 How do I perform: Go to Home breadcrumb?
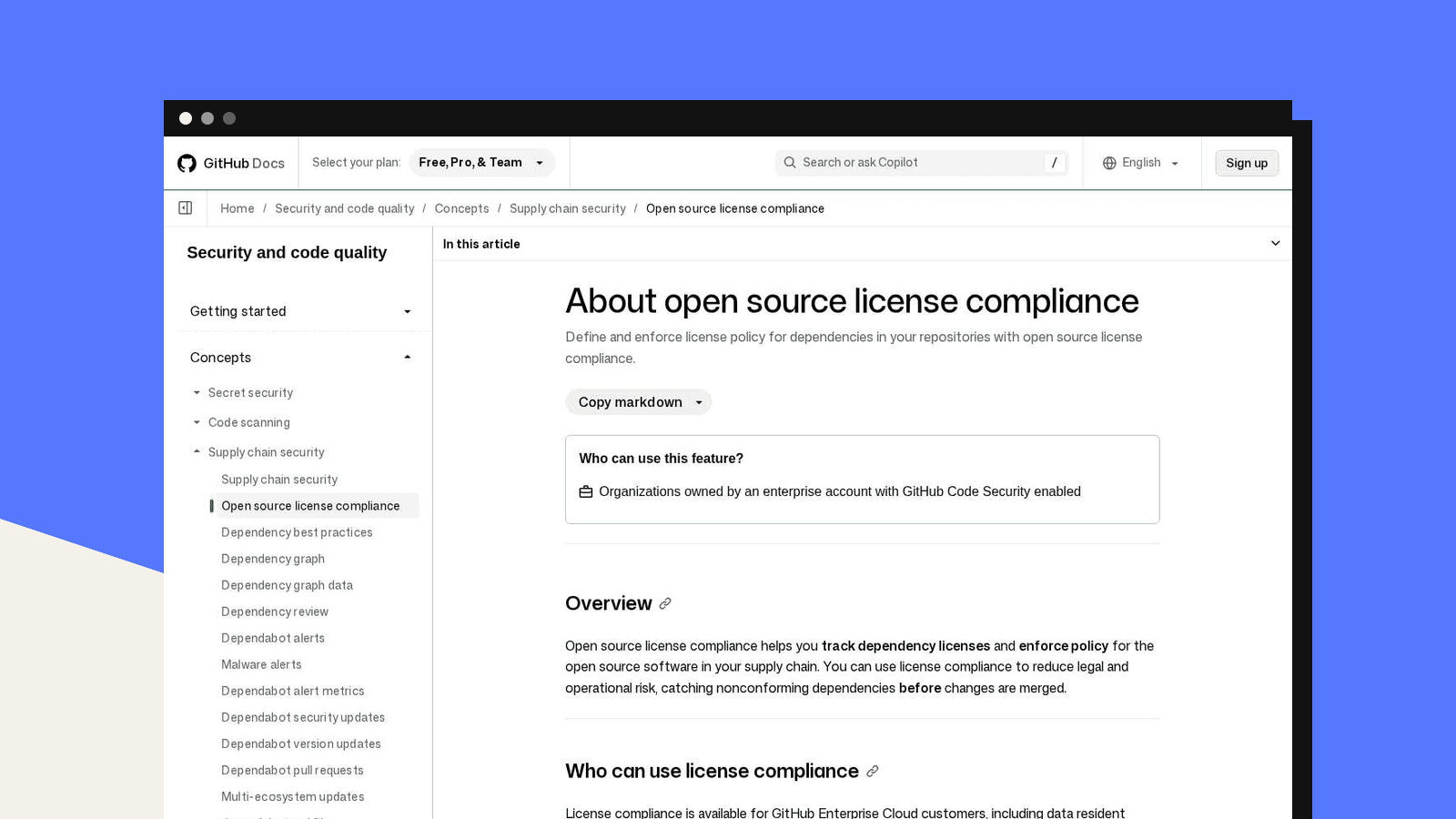tap(238, 208)
